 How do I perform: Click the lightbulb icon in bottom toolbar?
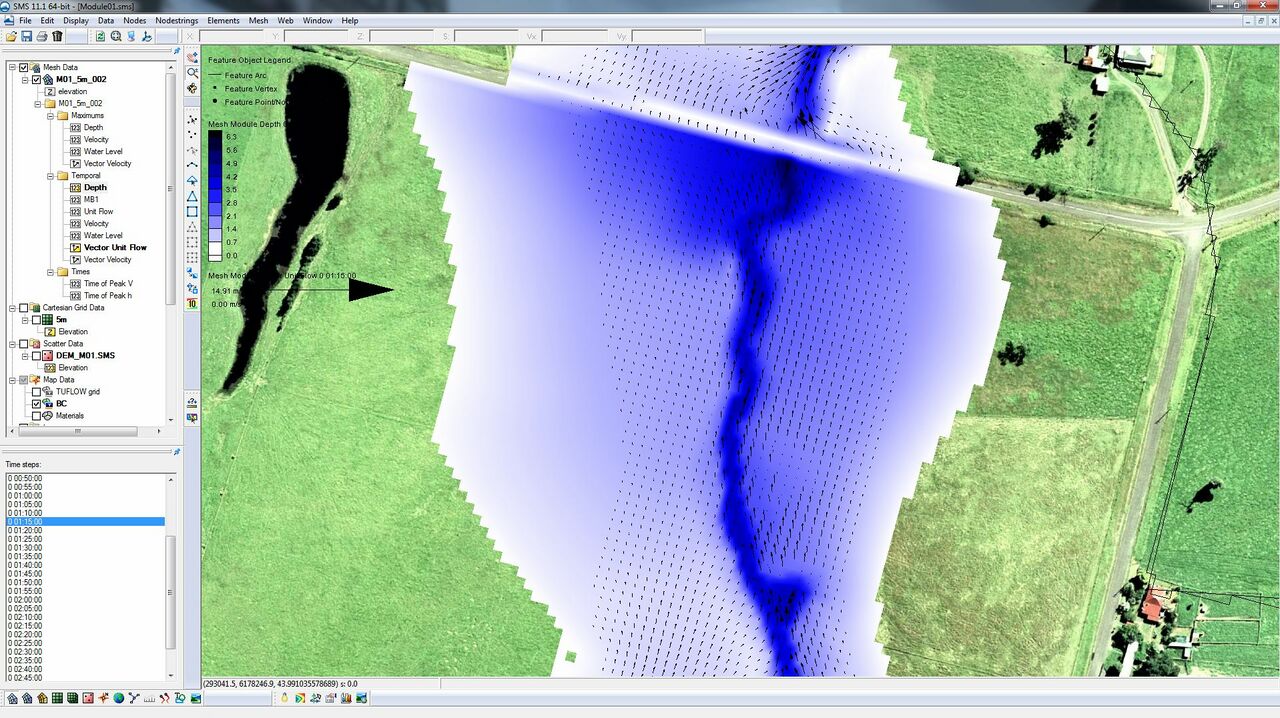click(x=284, y=698)
